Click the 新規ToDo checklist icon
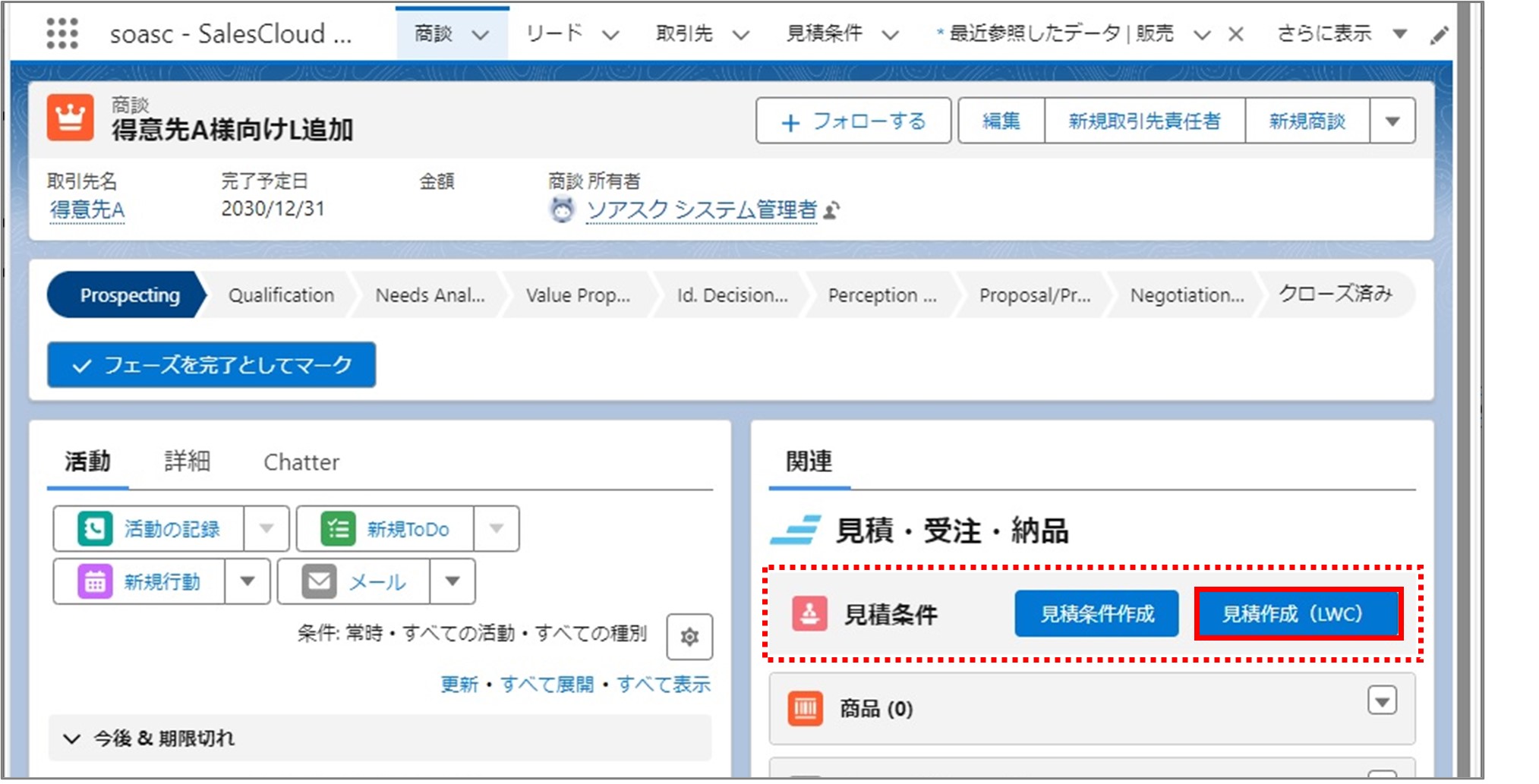 338,528
